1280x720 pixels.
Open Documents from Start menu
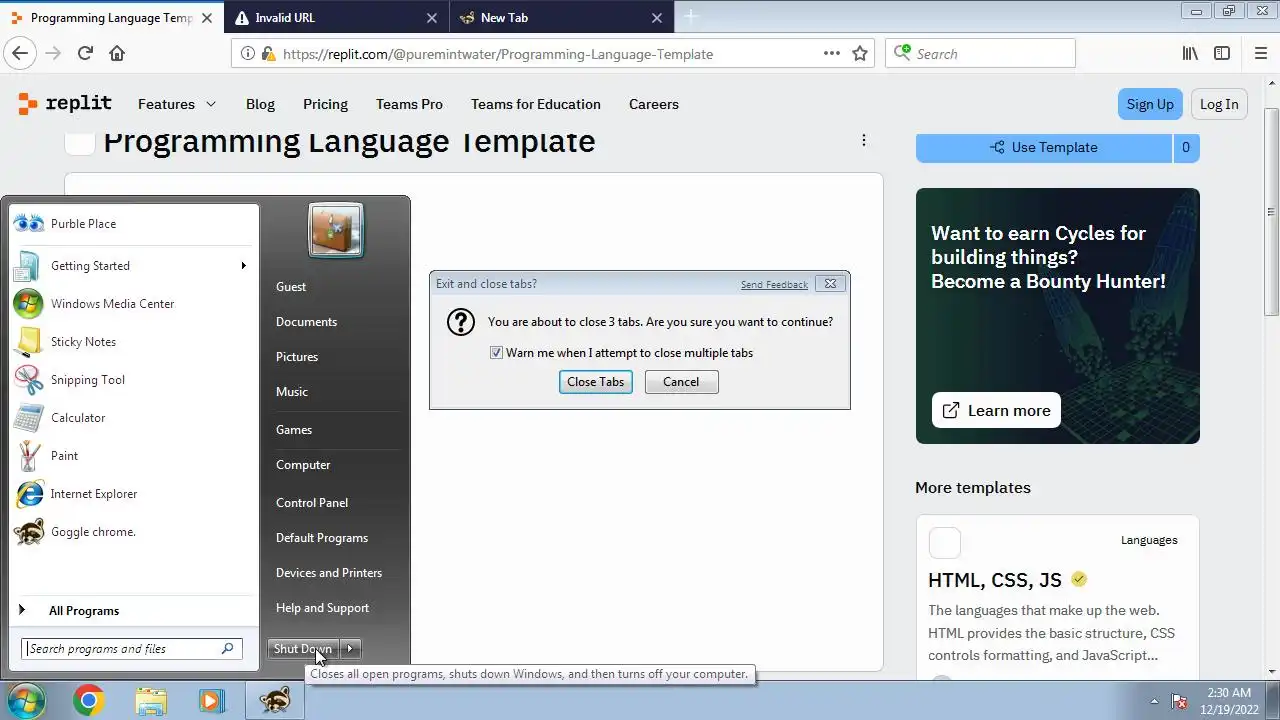(306, 322)
